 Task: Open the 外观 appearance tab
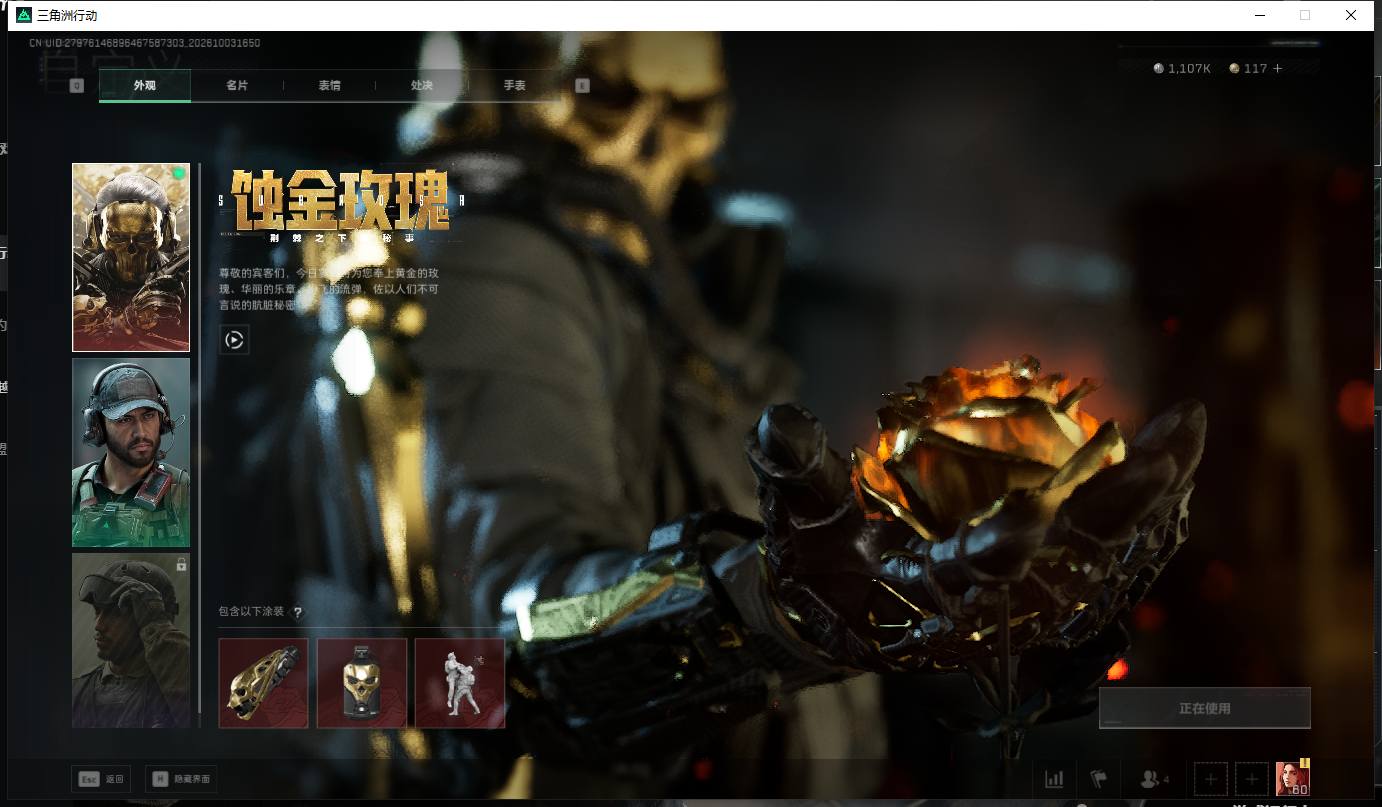[145, 85]
